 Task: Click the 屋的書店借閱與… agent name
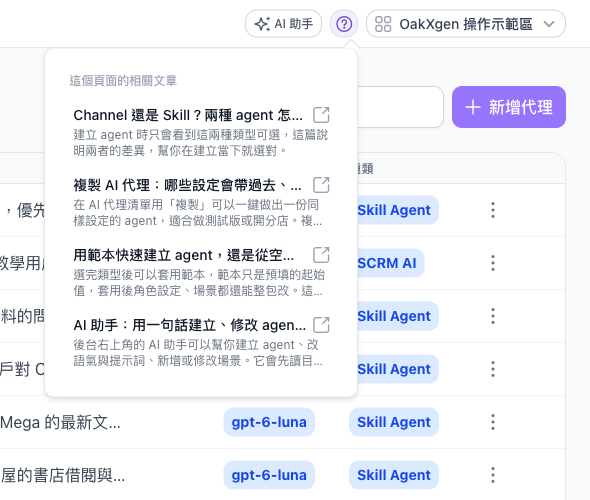pyautogui.click(x=62, y=475)
